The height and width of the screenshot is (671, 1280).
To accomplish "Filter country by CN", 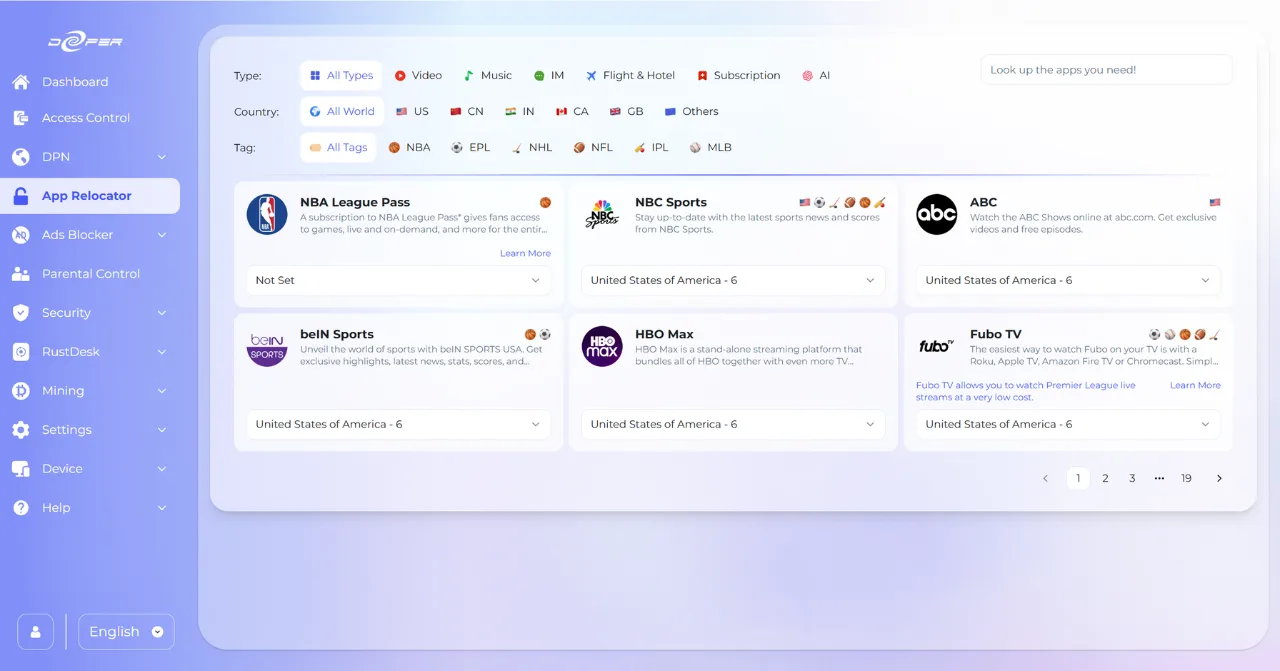I will pos(467,111).
